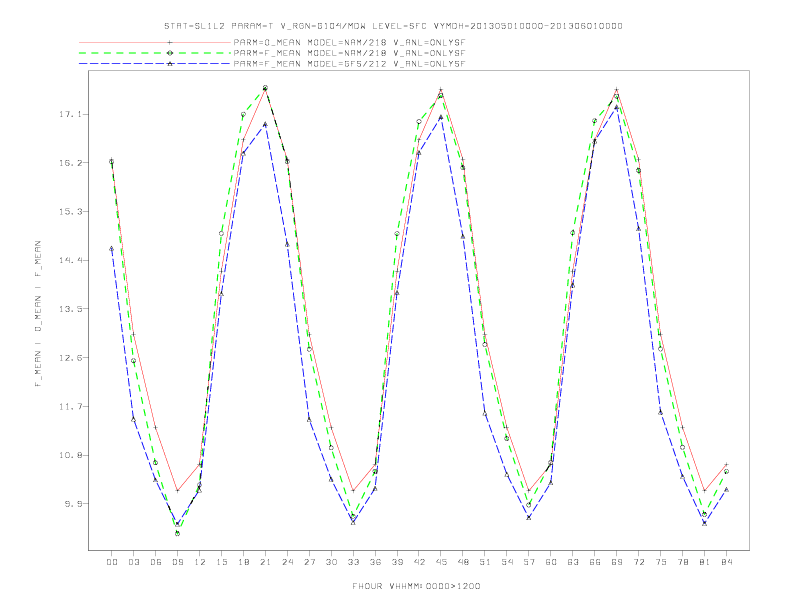Click x-axis forecast hour label 21
The image size is (792, 612).
point(265,562)
